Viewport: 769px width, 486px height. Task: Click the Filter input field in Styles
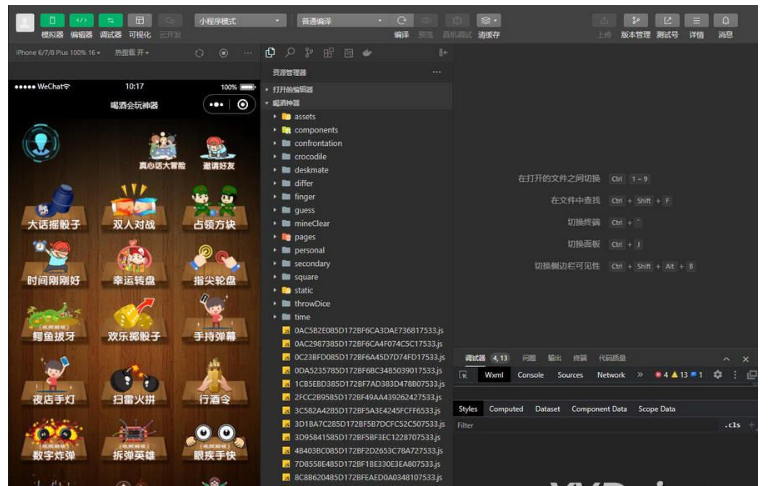click(x=580, y=425)
